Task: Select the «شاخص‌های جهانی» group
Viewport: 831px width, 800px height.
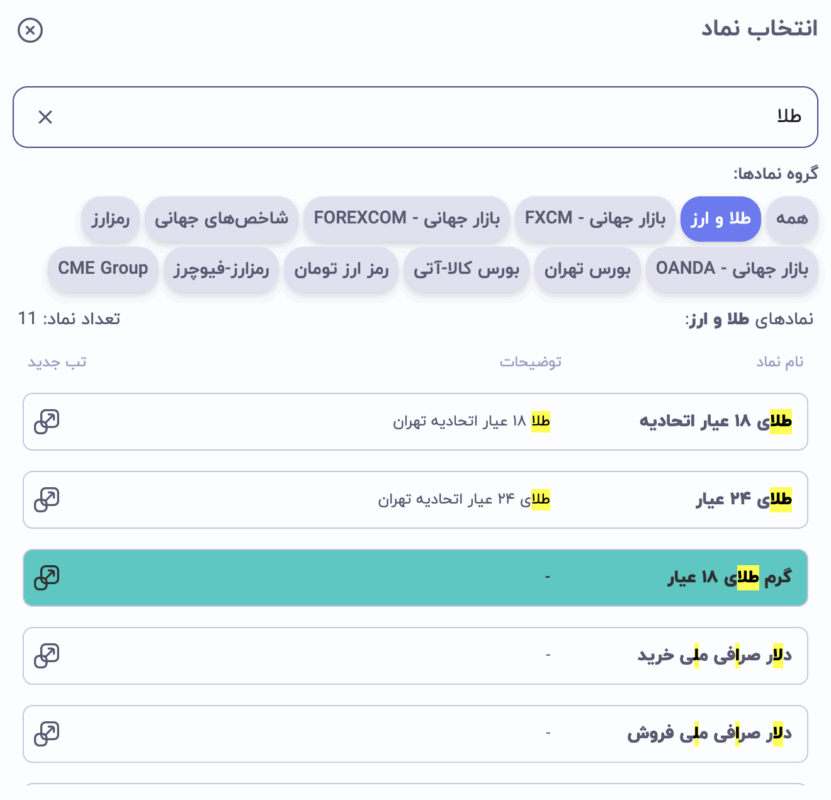Action: [222, 218]
